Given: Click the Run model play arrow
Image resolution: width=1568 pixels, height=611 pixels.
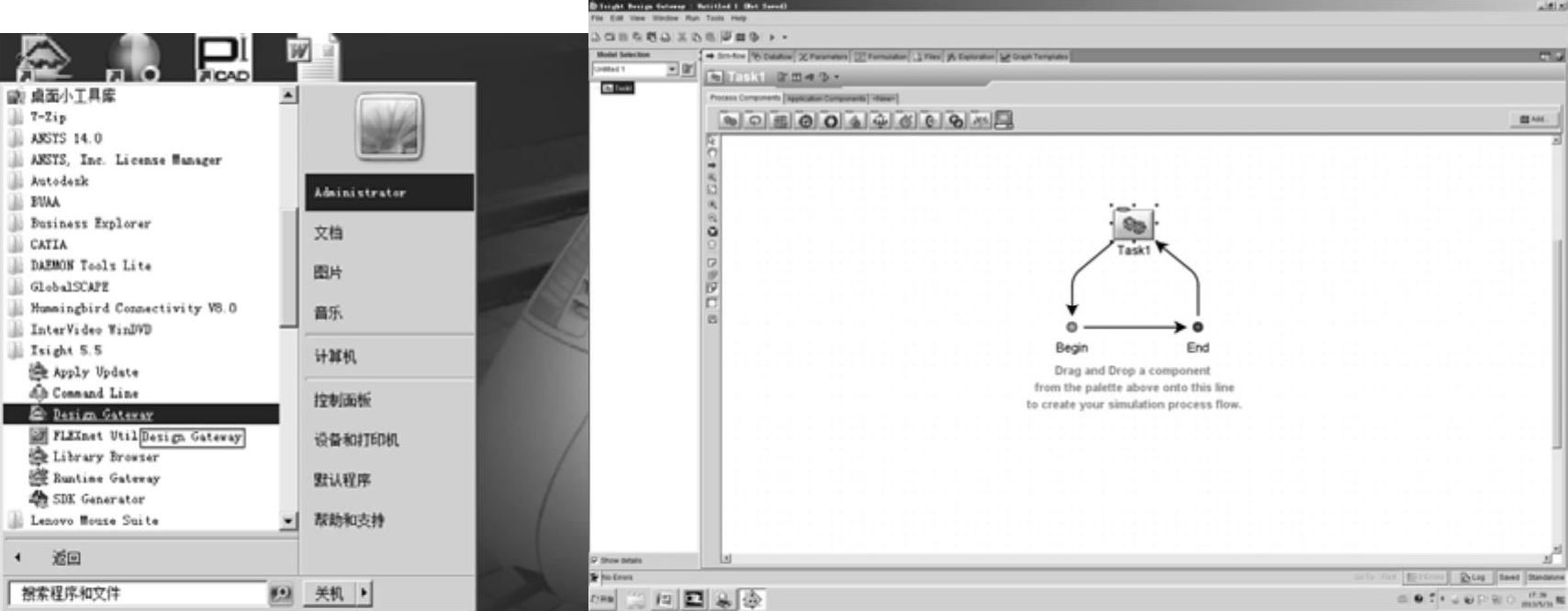Looking at the screenshot, I should point(772,38).
